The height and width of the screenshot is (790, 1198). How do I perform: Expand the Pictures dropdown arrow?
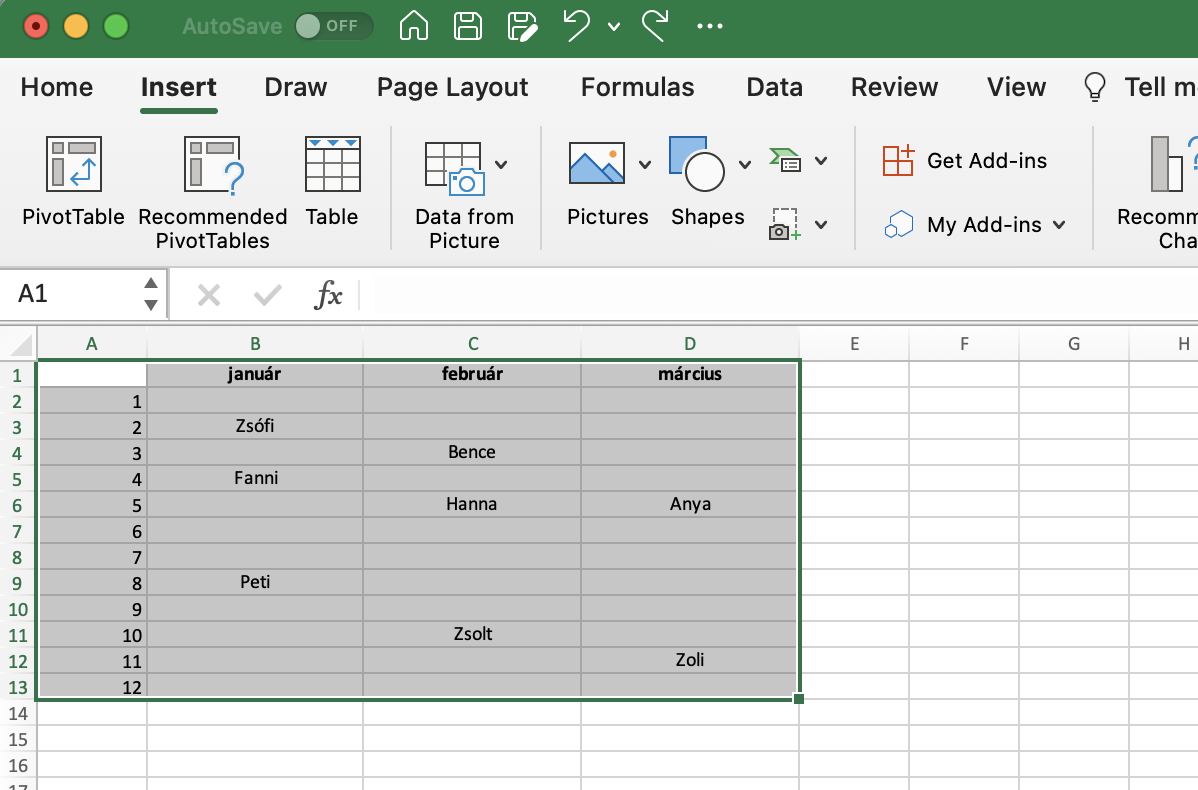click(645, 165)
